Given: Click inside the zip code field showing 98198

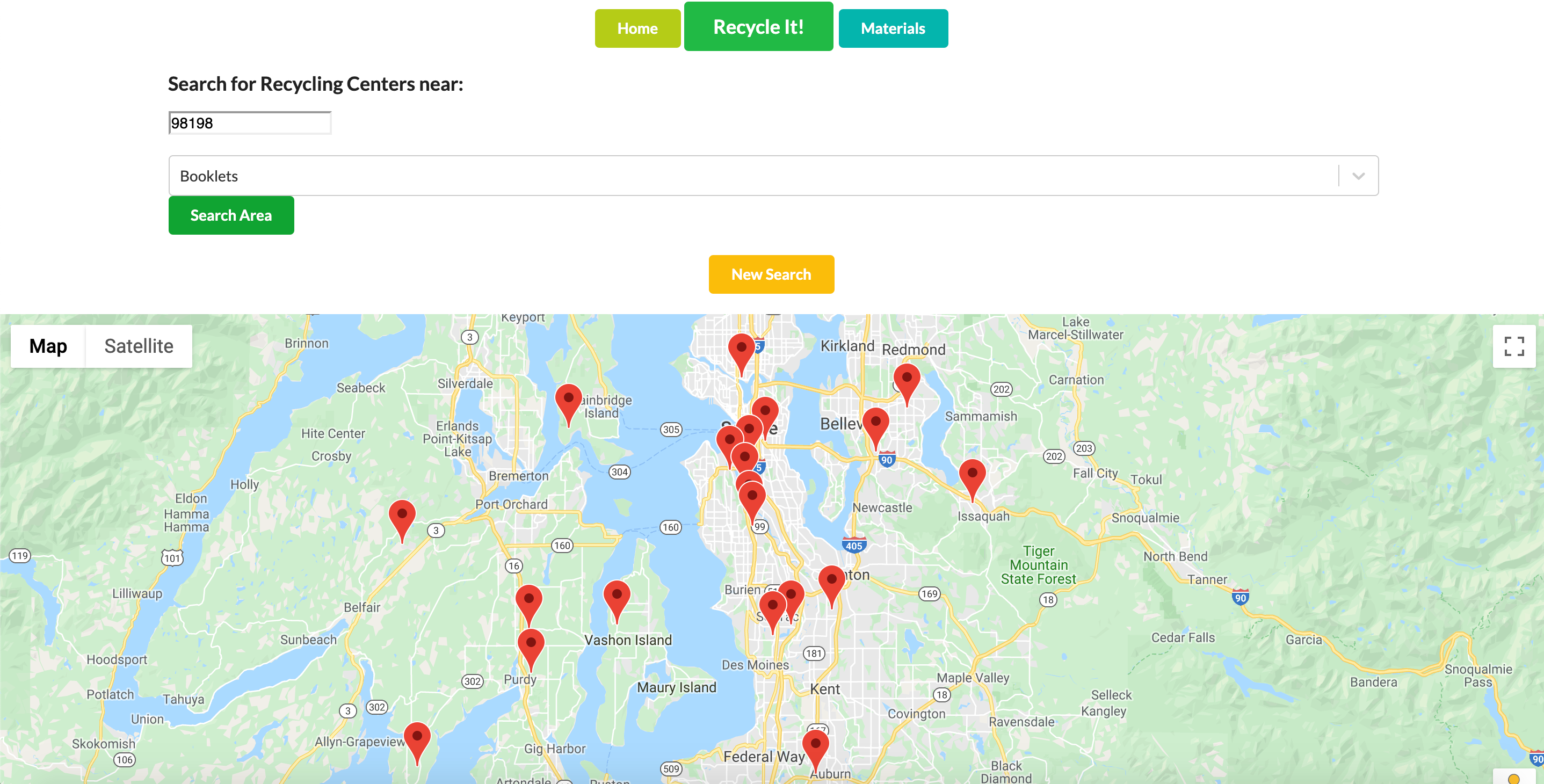Looking at the screenshot, I should pyautogui.click(x=249, y=123).
